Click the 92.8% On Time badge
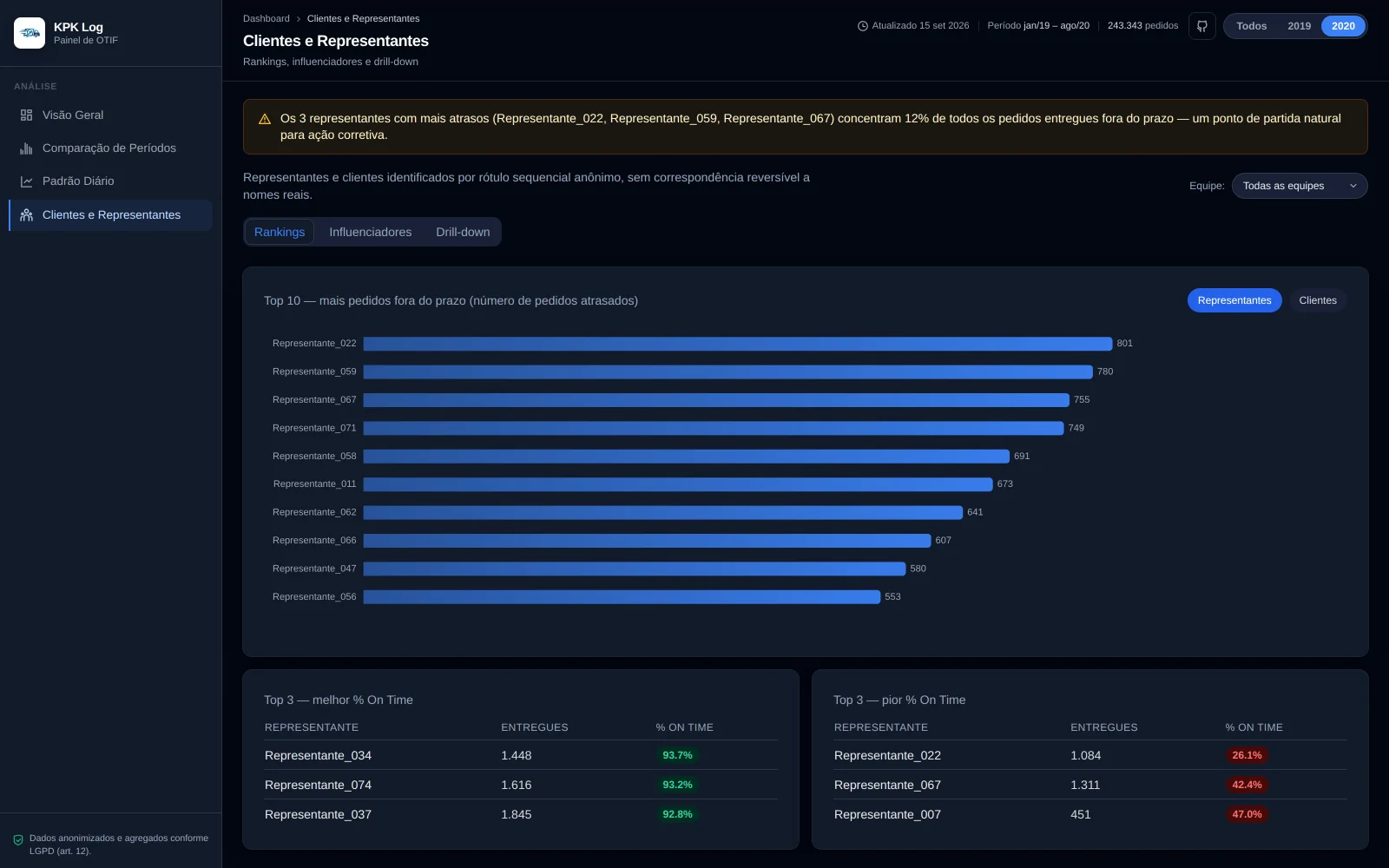1389x868 pixels. tap(677, 814)
